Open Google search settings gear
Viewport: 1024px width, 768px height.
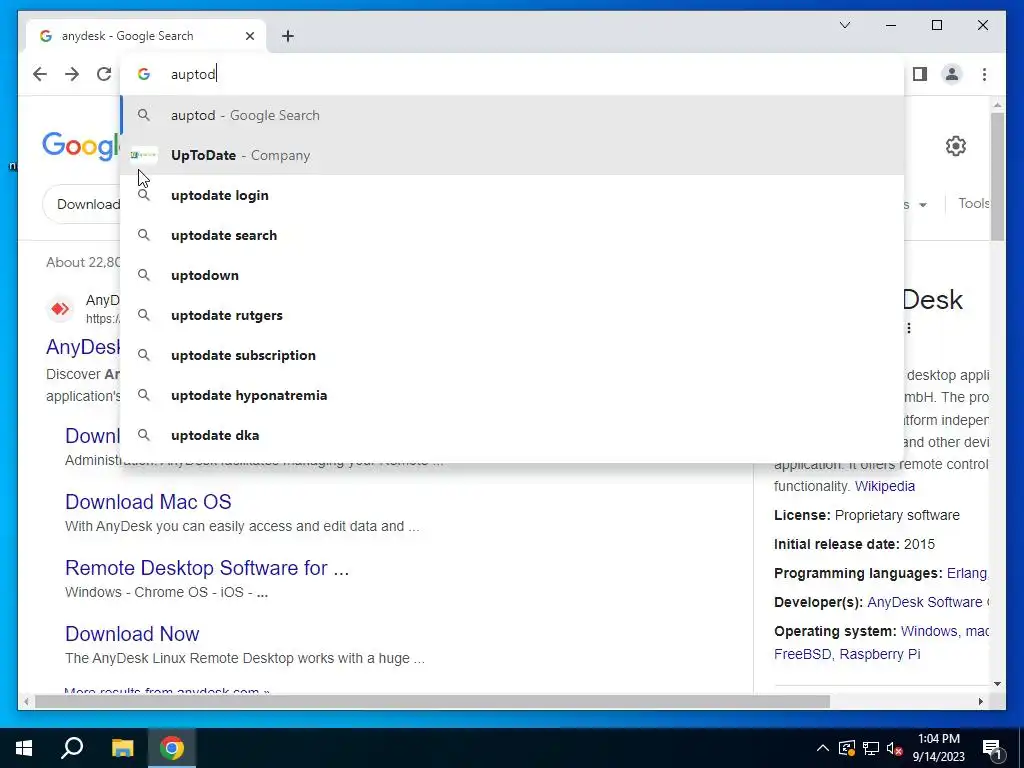click(x=955, y=146)
